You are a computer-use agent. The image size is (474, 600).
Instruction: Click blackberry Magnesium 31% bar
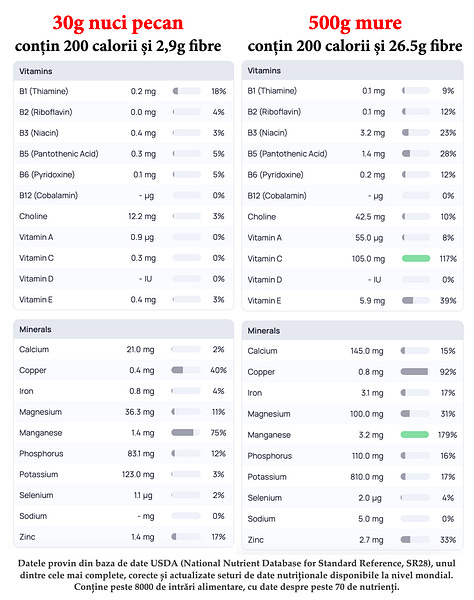[x=415, y=413]
